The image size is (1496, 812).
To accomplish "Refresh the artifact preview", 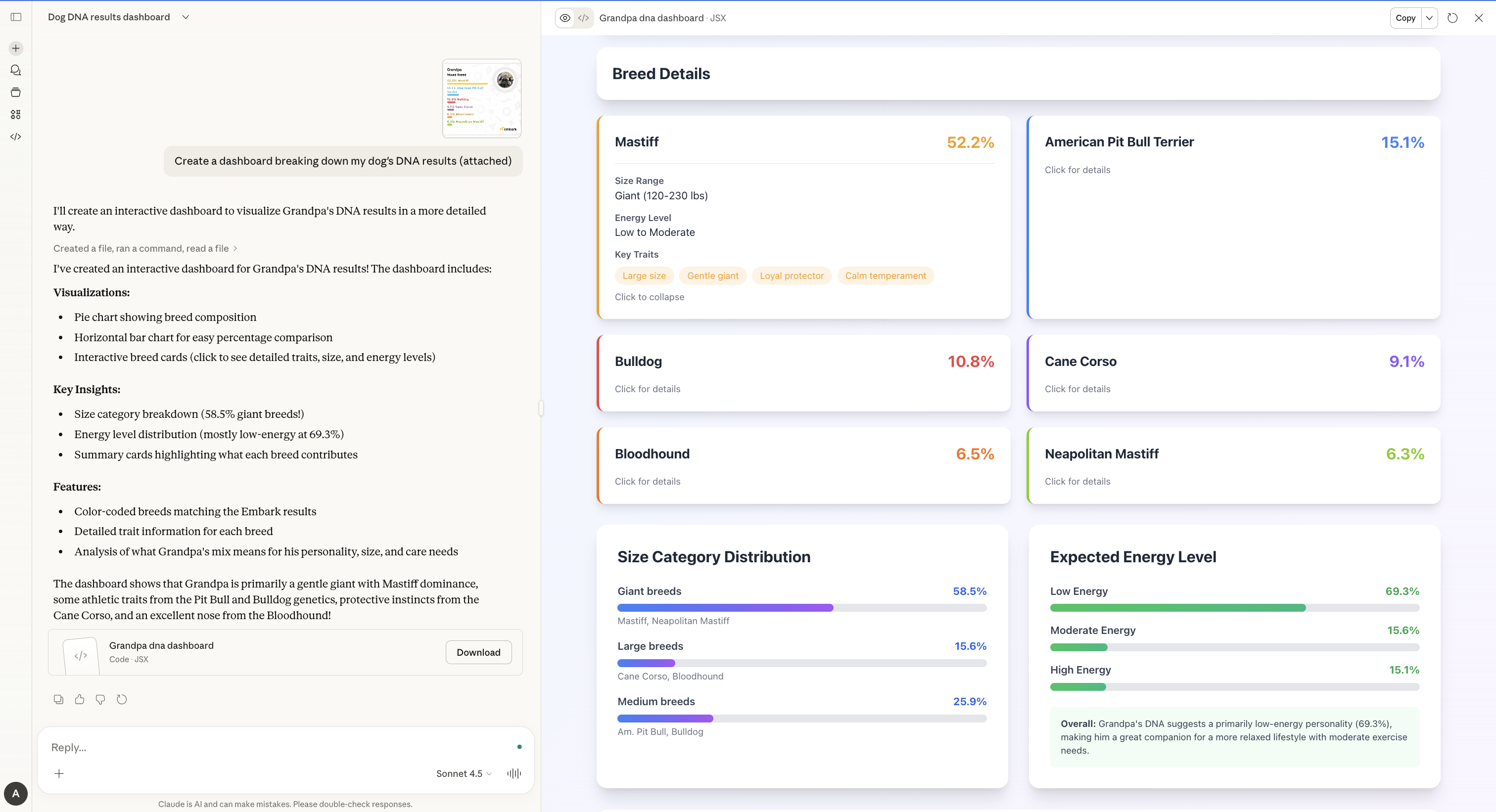I will click(x=1453, y=18).
